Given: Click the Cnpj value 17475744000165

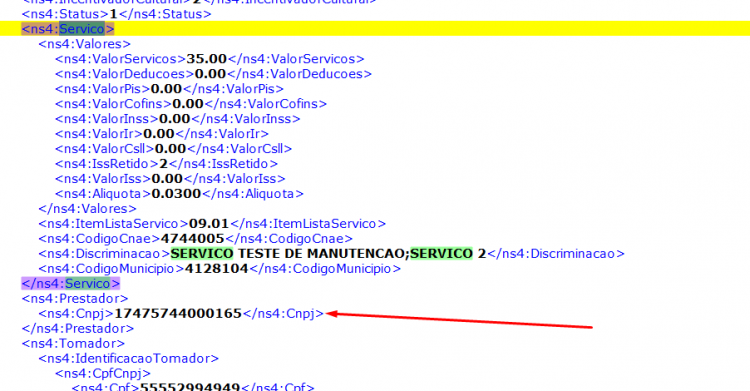Looking at the screenshot, I should 178,313.
